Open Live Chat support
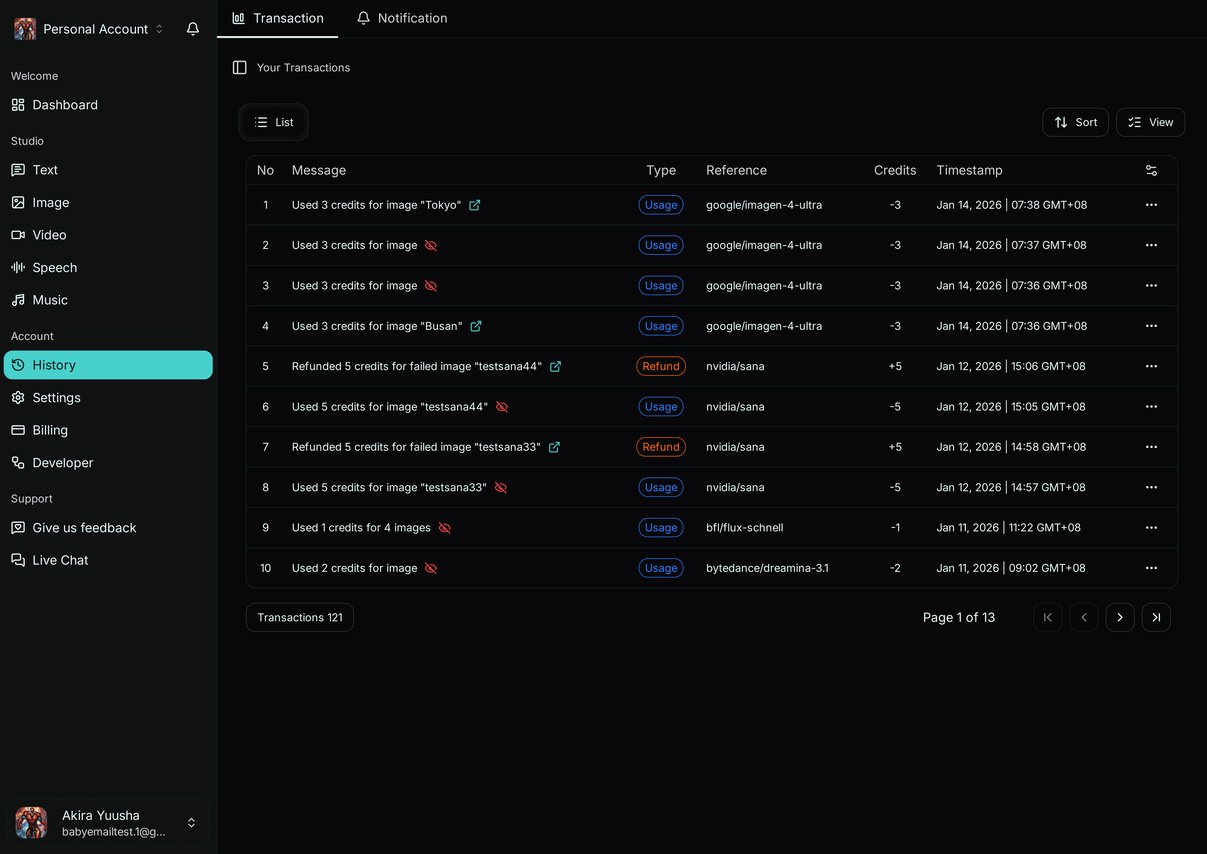The width and height of the screenshot is (1207, 854). 58,559
